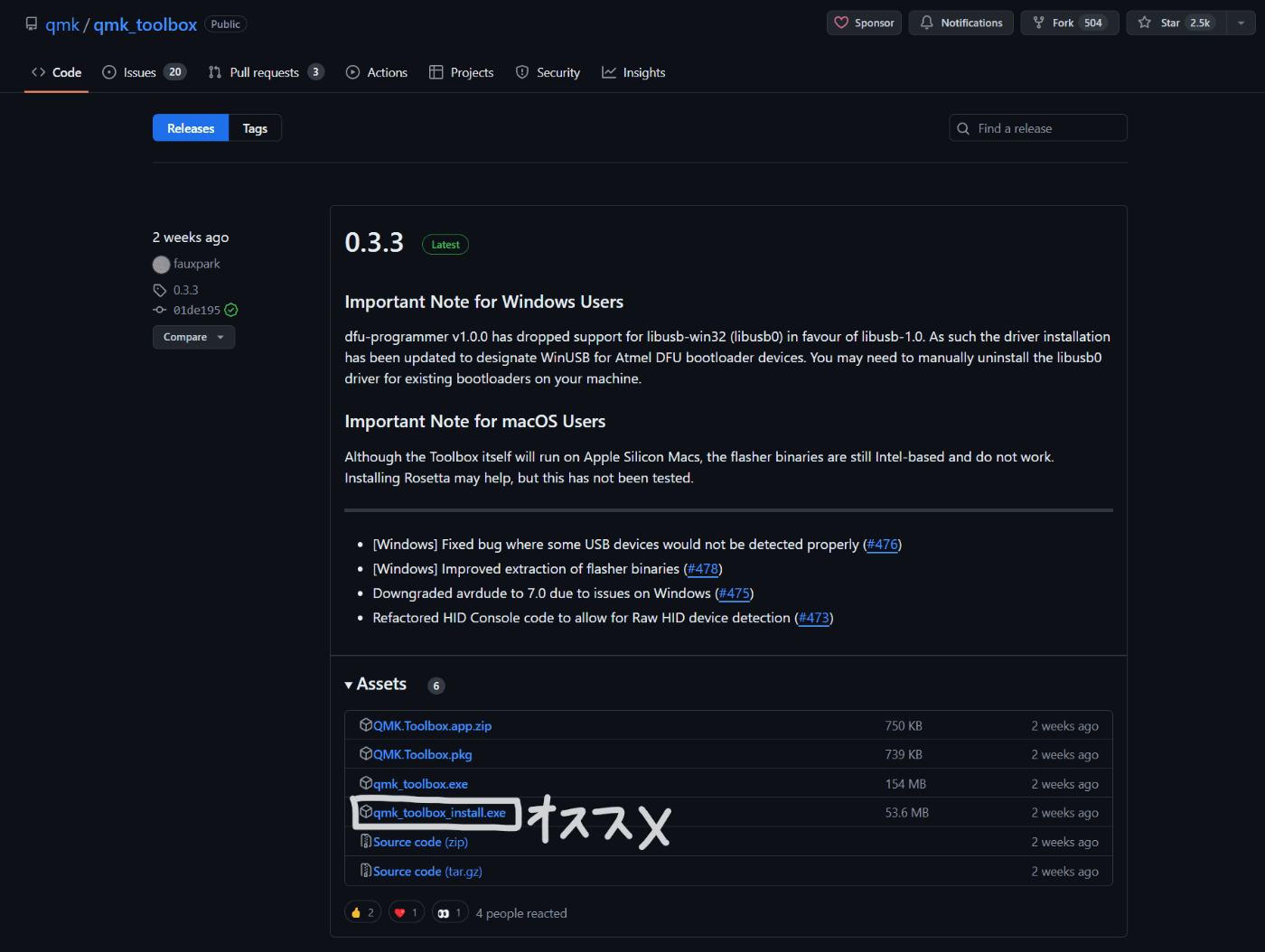Click file icon beside Source code (zip)
Screen dimensions: 1265x952
click(x=366, y=841)
